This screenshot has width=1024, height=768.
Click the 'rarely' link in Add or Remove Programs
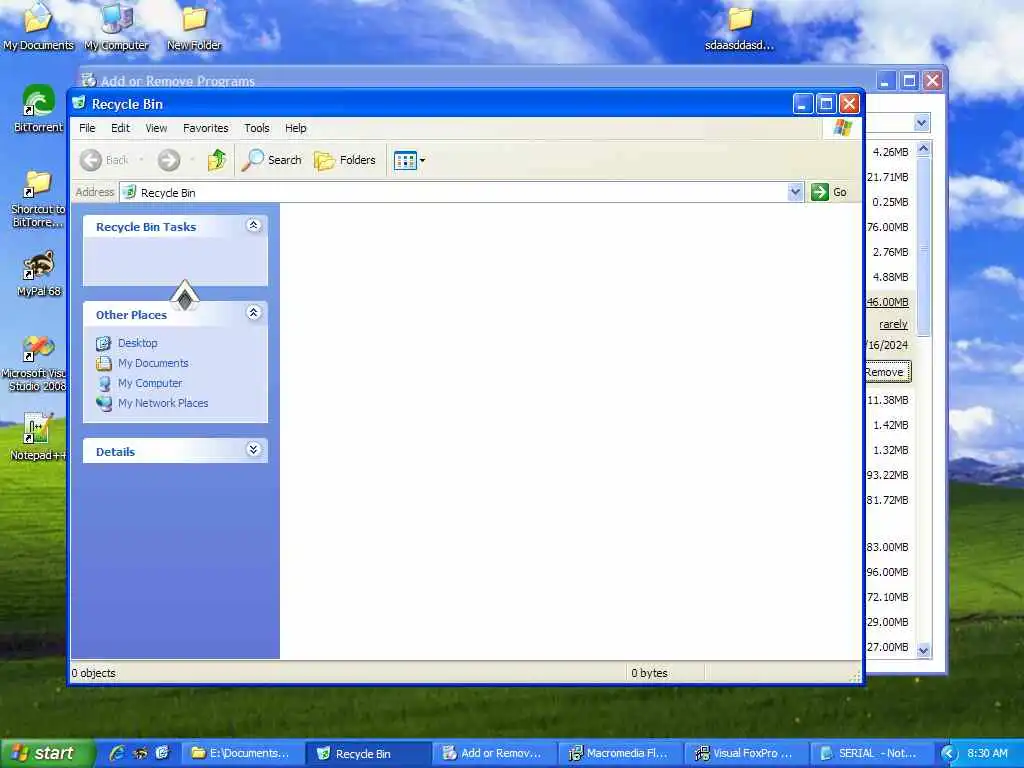point(893,324)
